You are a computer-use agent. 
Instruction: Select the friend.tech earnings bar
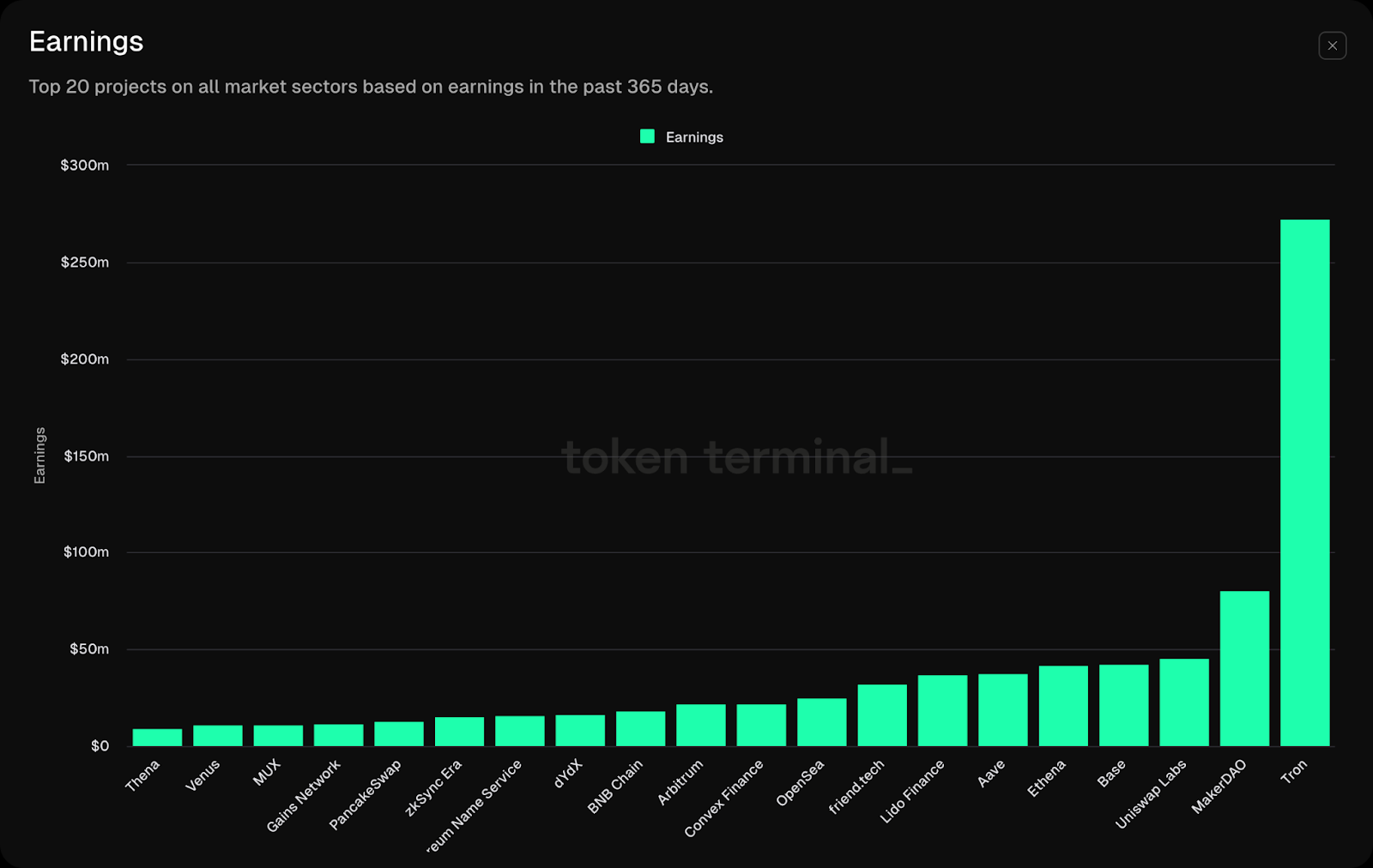[882, 715]
